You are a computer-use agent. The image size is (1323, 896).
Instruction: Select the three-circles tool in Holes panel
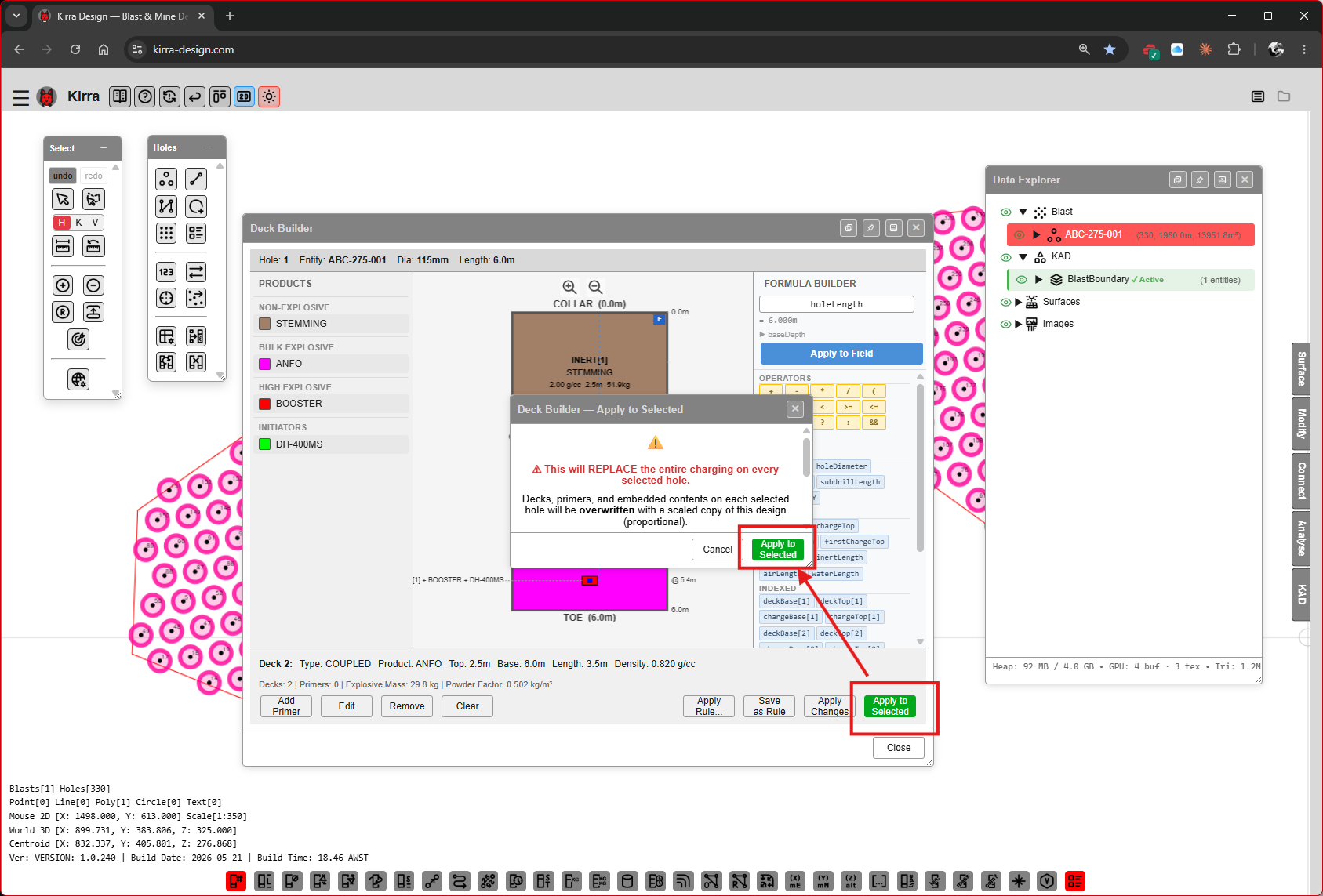(x=166, y=180)
